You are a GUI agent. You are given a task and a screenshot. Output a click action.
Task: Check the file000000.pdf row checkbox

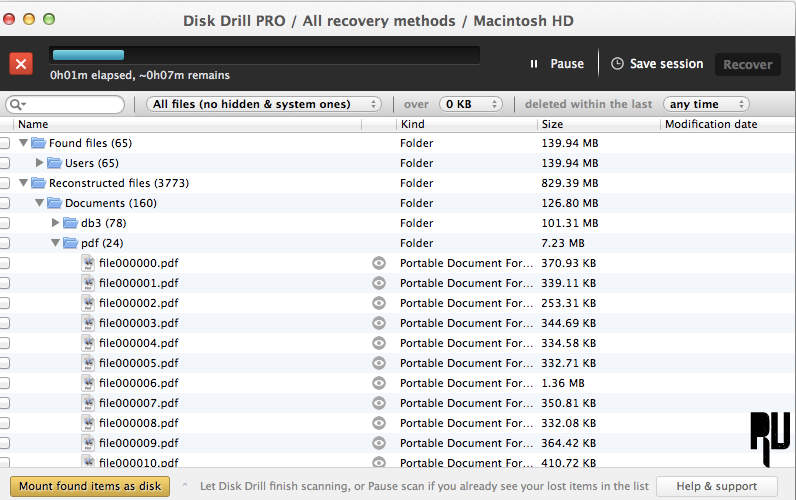[4, 263]
